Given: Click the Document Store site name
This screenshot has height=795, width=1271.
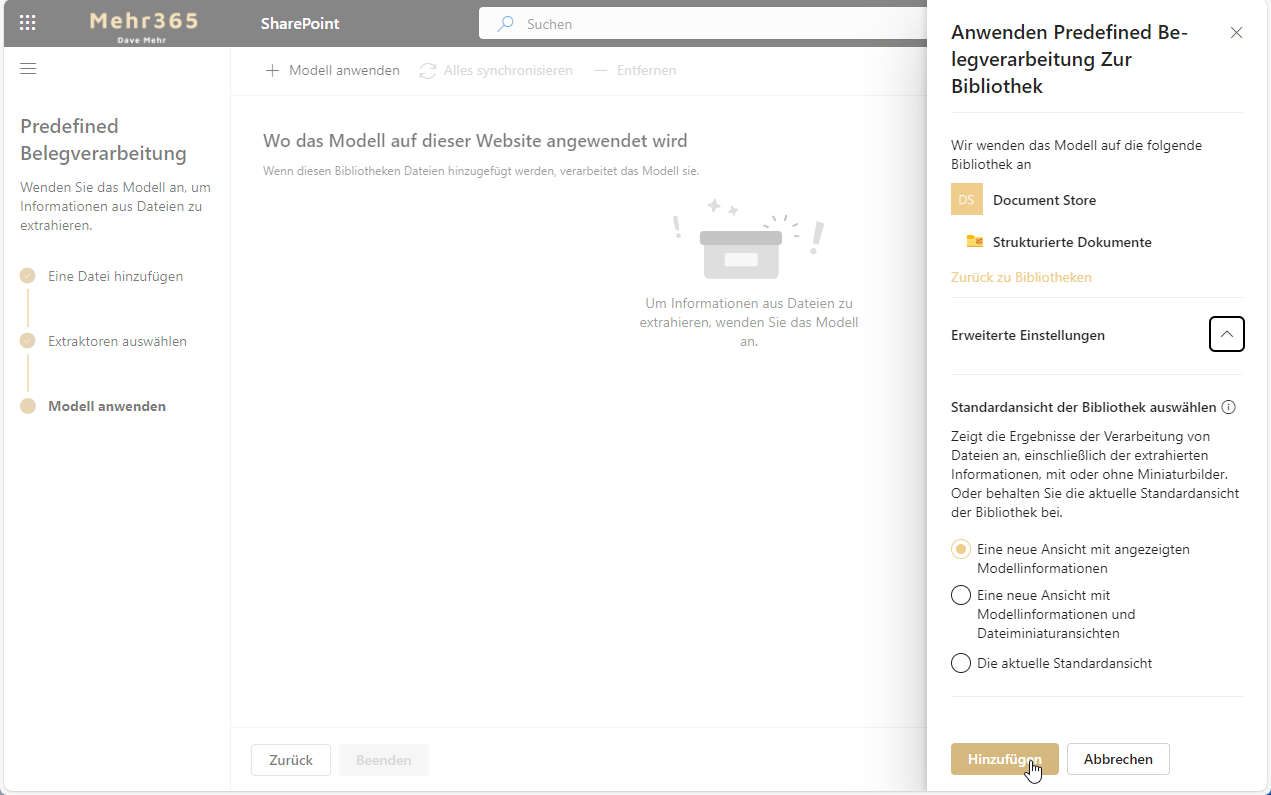Looking at the screenshot, I should point(1044,200).
